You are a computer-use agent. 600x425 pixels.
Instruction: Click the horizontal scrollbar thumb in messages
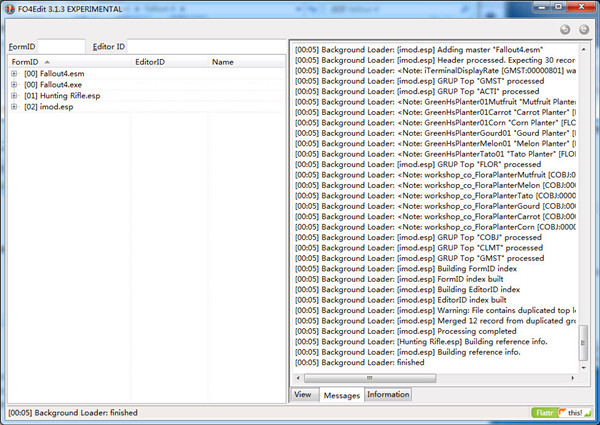coord(370,378)
